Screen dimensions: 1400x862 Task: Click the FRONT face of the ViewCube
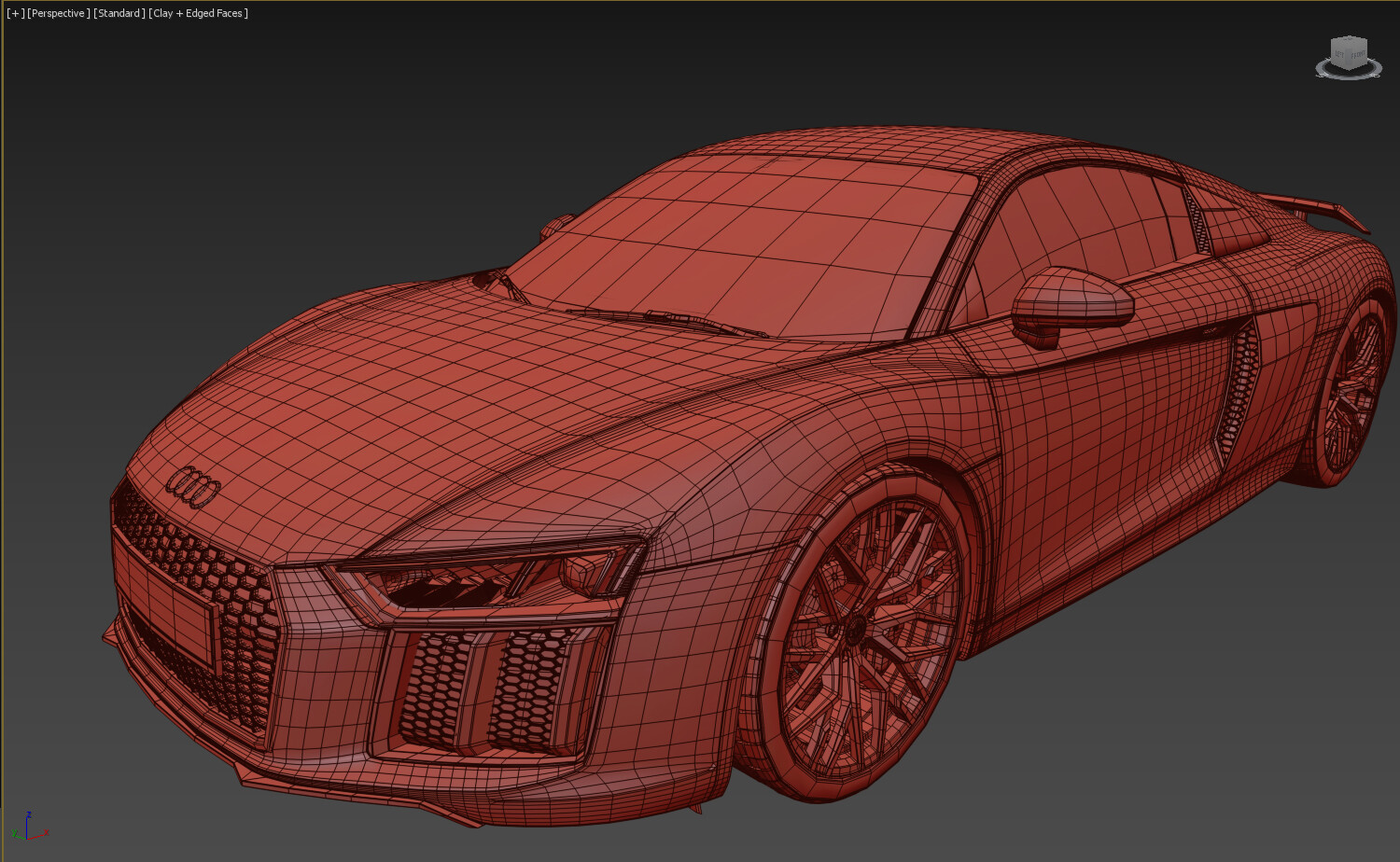[1357, 54]
